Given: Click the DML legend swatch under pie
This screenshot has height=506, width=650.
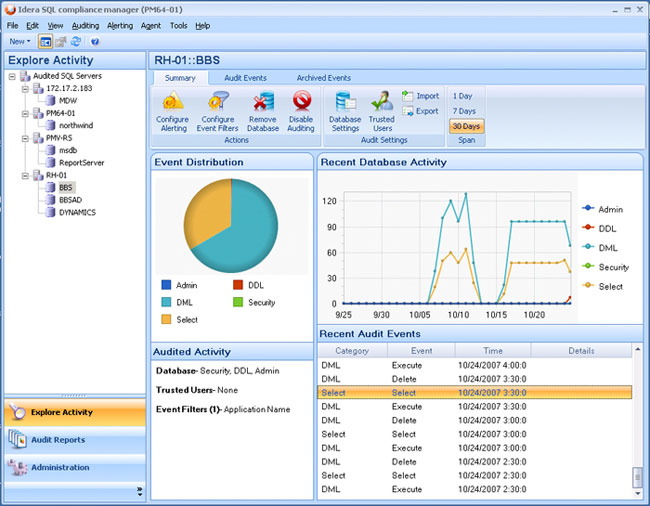Looking at the screenshot, I should click(x=166, y=302).
